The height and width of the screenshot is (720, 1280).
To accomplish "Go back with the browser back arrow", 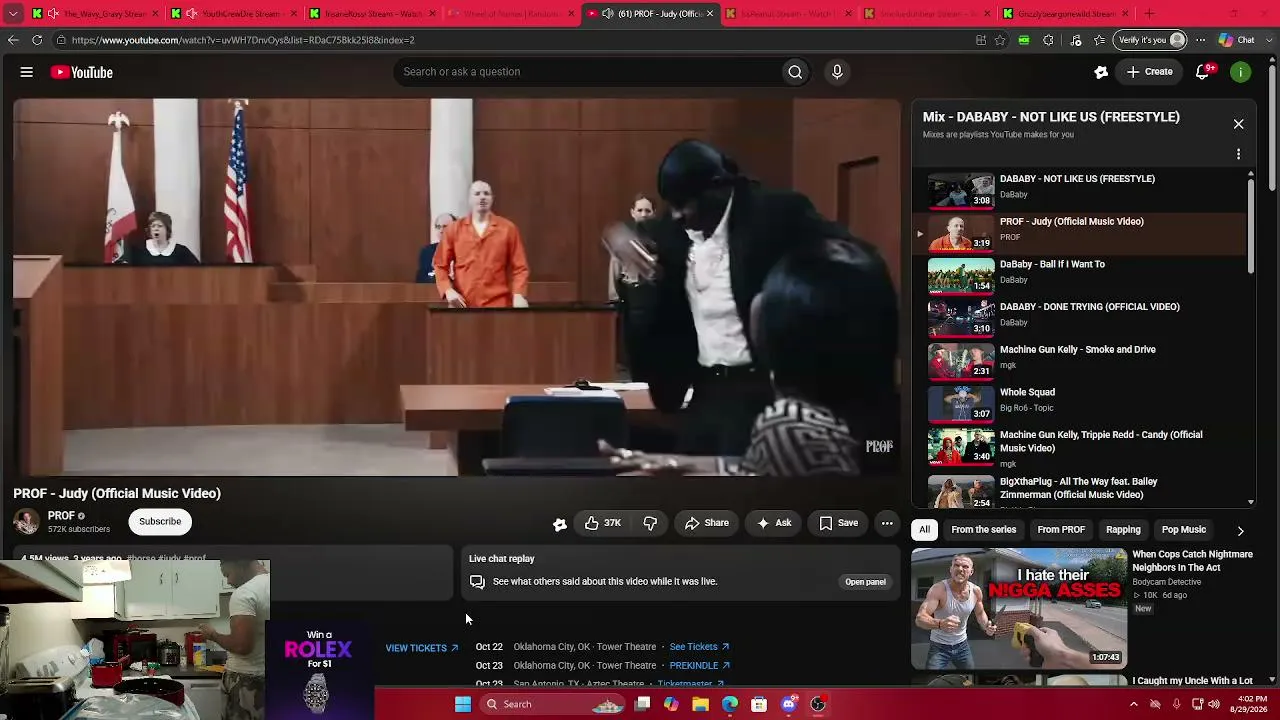I will 13,40.
